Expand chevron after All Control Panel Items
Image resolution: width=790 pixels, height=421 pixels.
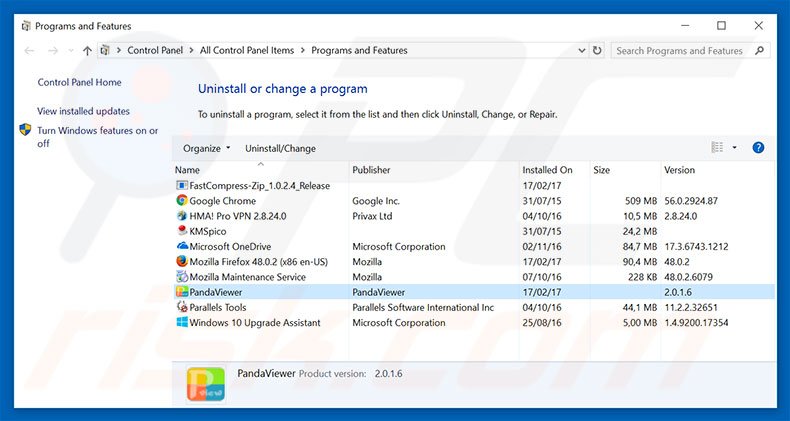click(x=303, y=50)
